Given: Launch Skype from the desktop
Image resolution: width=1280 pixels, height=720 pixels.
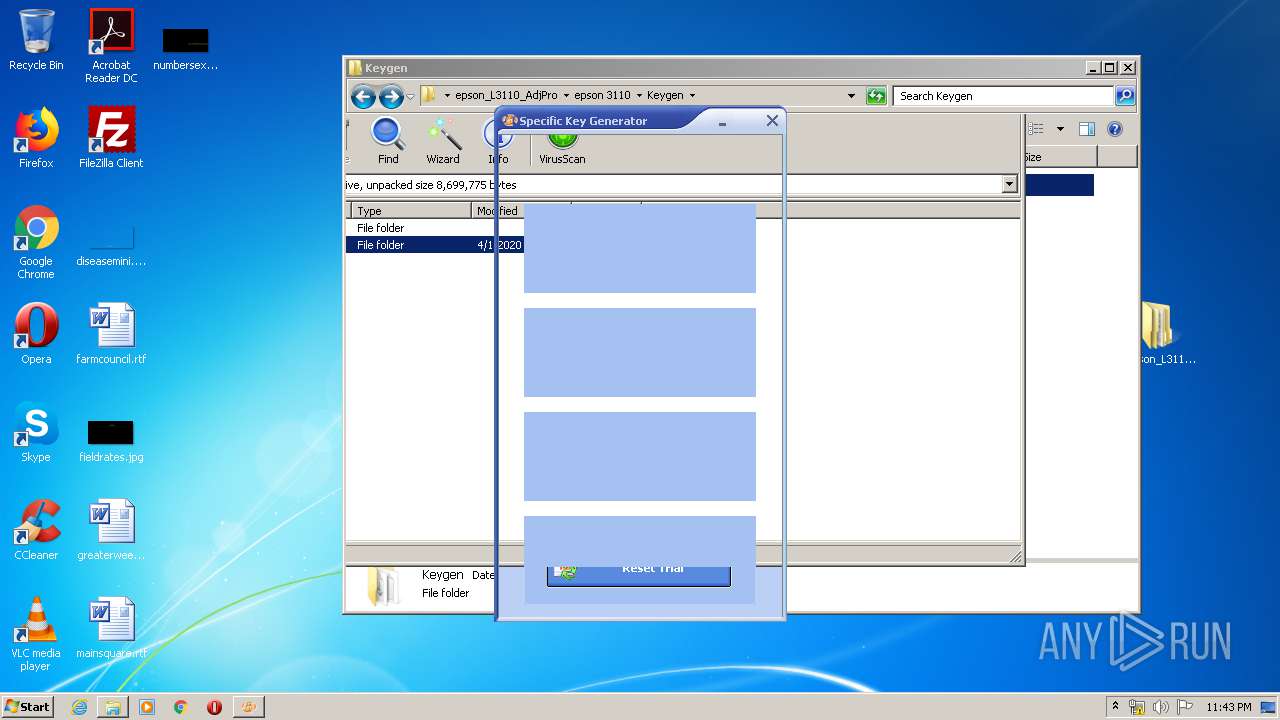Looking at the screenshot, I should [36, 432].
